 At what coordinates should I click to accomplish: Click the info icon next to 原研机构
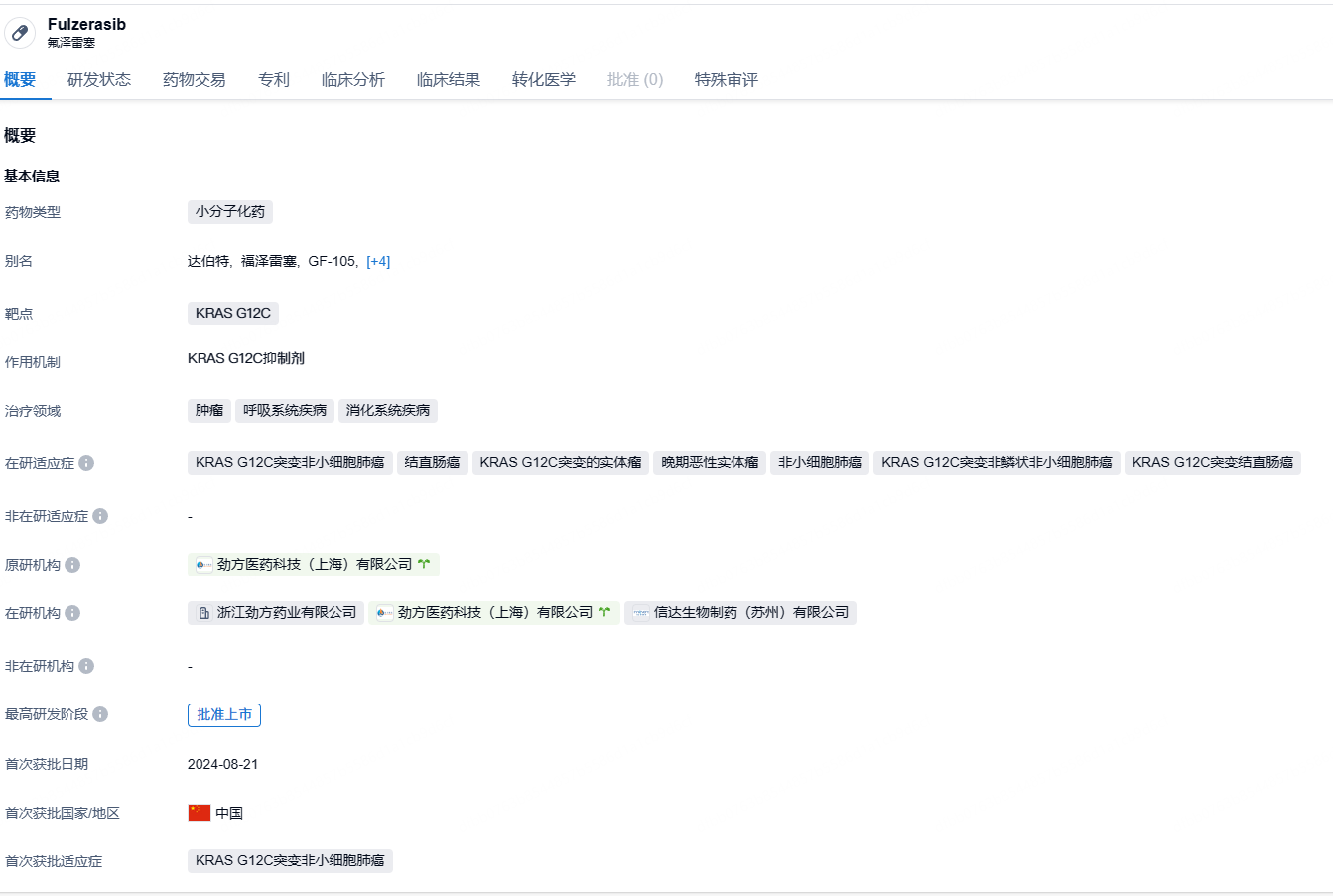click(x=72, y=565)
